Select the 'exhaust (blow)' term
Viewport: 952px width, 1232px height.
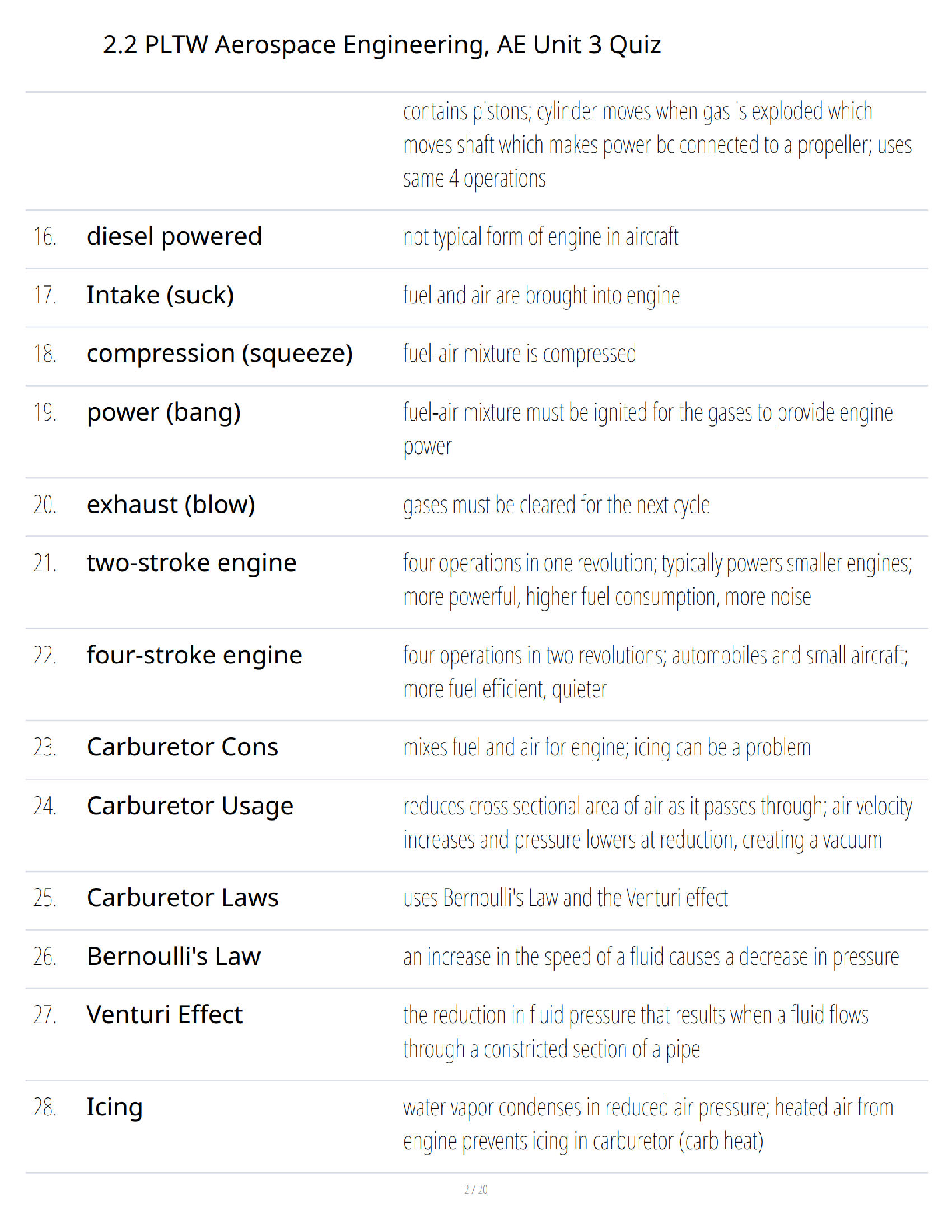click(x=171, y=505)
